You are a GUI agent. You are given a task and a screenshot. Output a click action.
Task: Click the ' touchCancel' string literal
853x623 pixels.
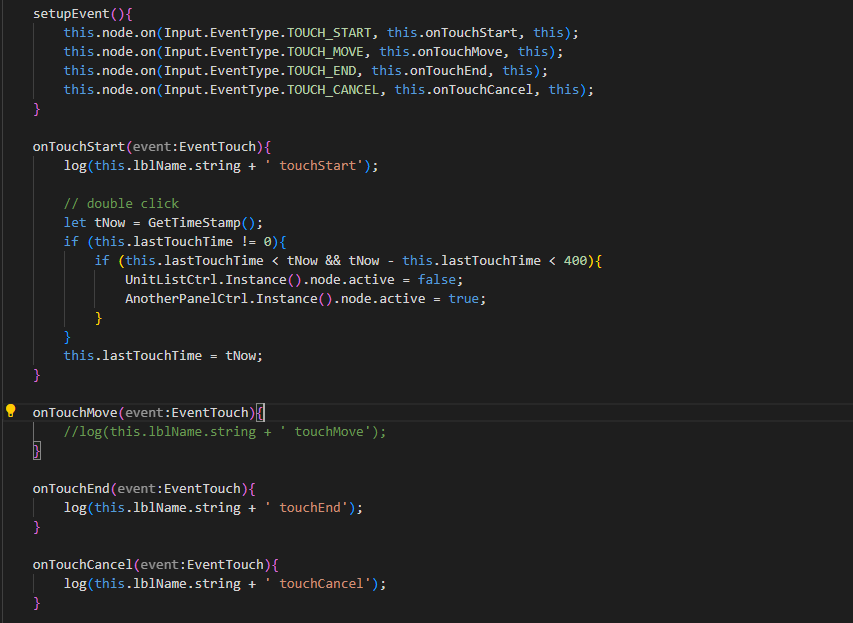click(318, 584)
